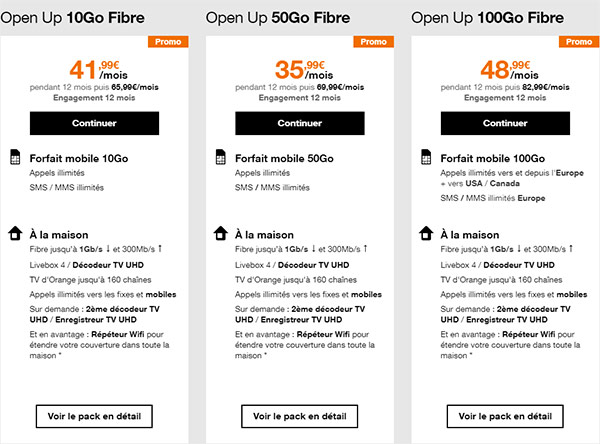Click SIM card icon in 50Go Fibre plan

tap(220, 158)
